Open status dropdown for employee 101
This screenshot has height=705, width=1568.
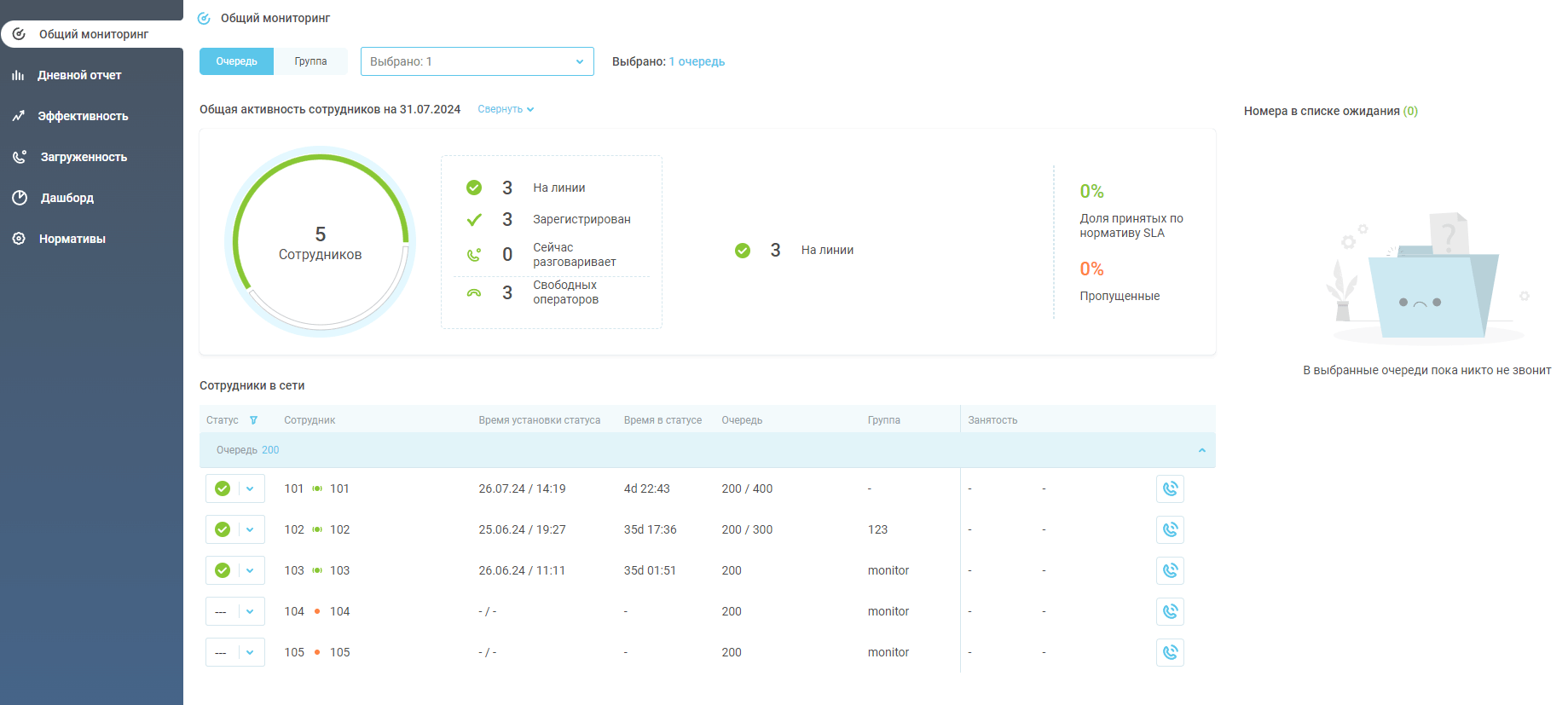250,488
